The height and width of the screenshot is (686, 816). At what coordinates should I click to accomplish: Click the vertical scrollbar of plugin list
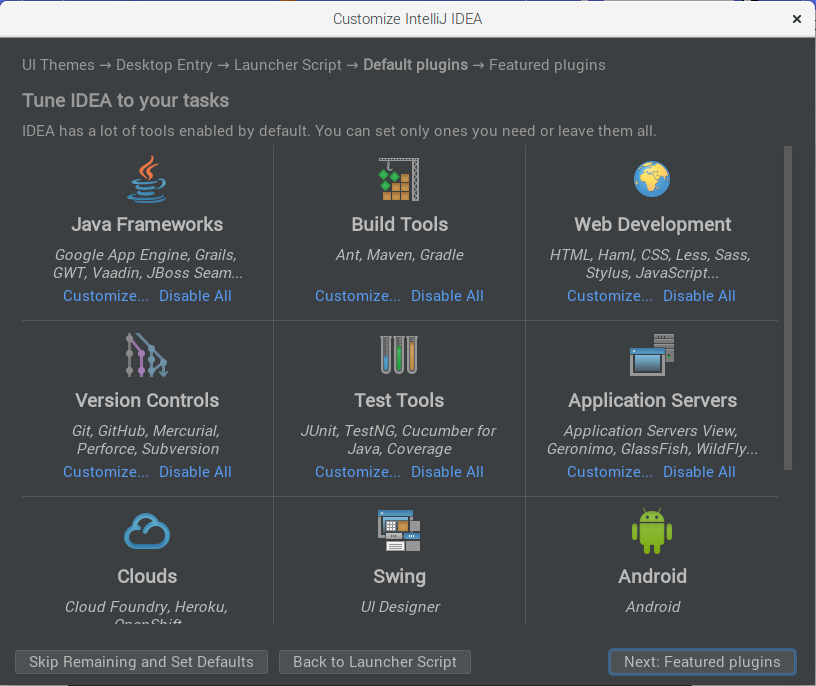pos(788,308)
